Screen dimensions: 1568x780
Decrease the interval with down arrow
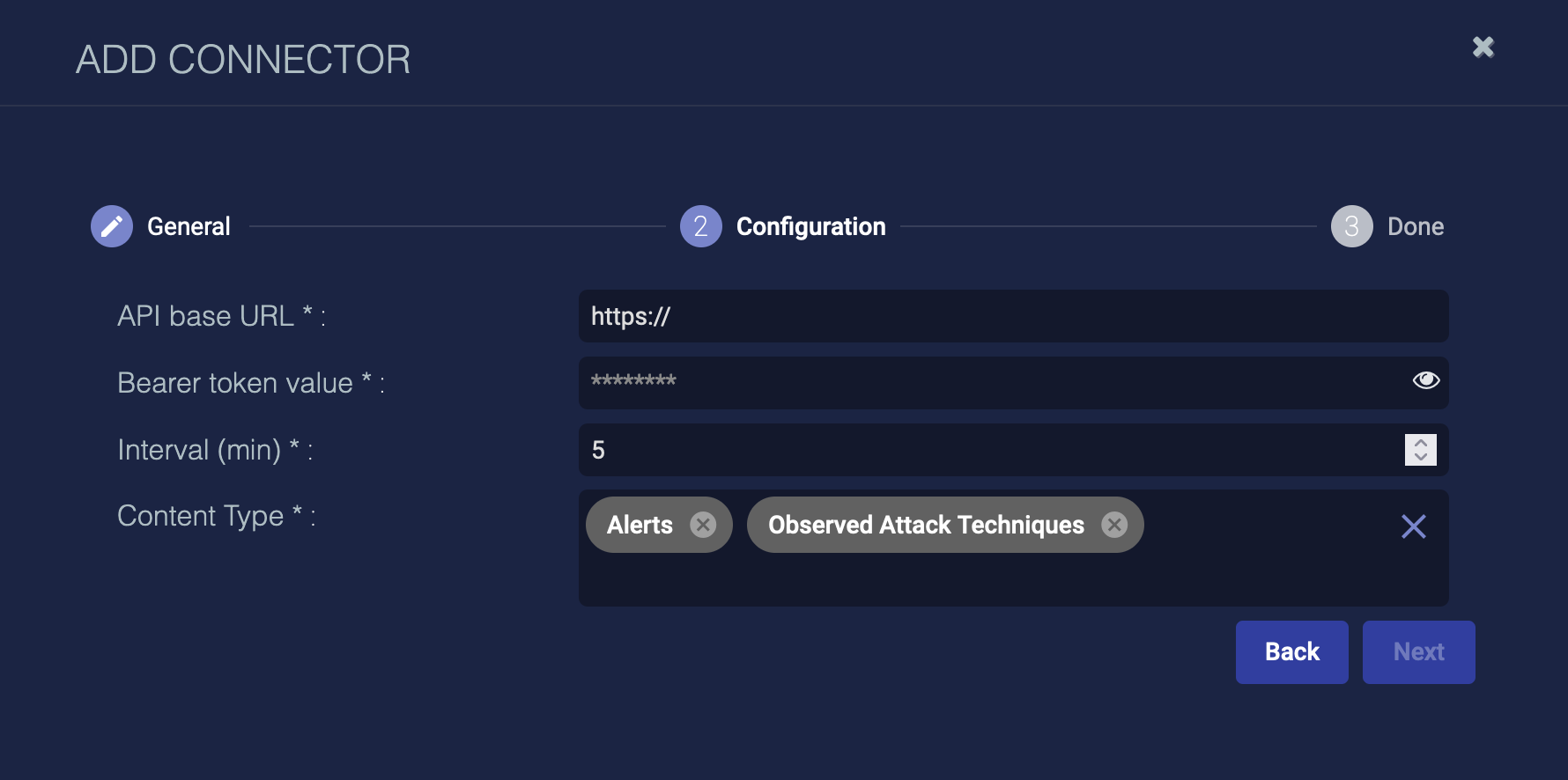[x=1420, y=457]
